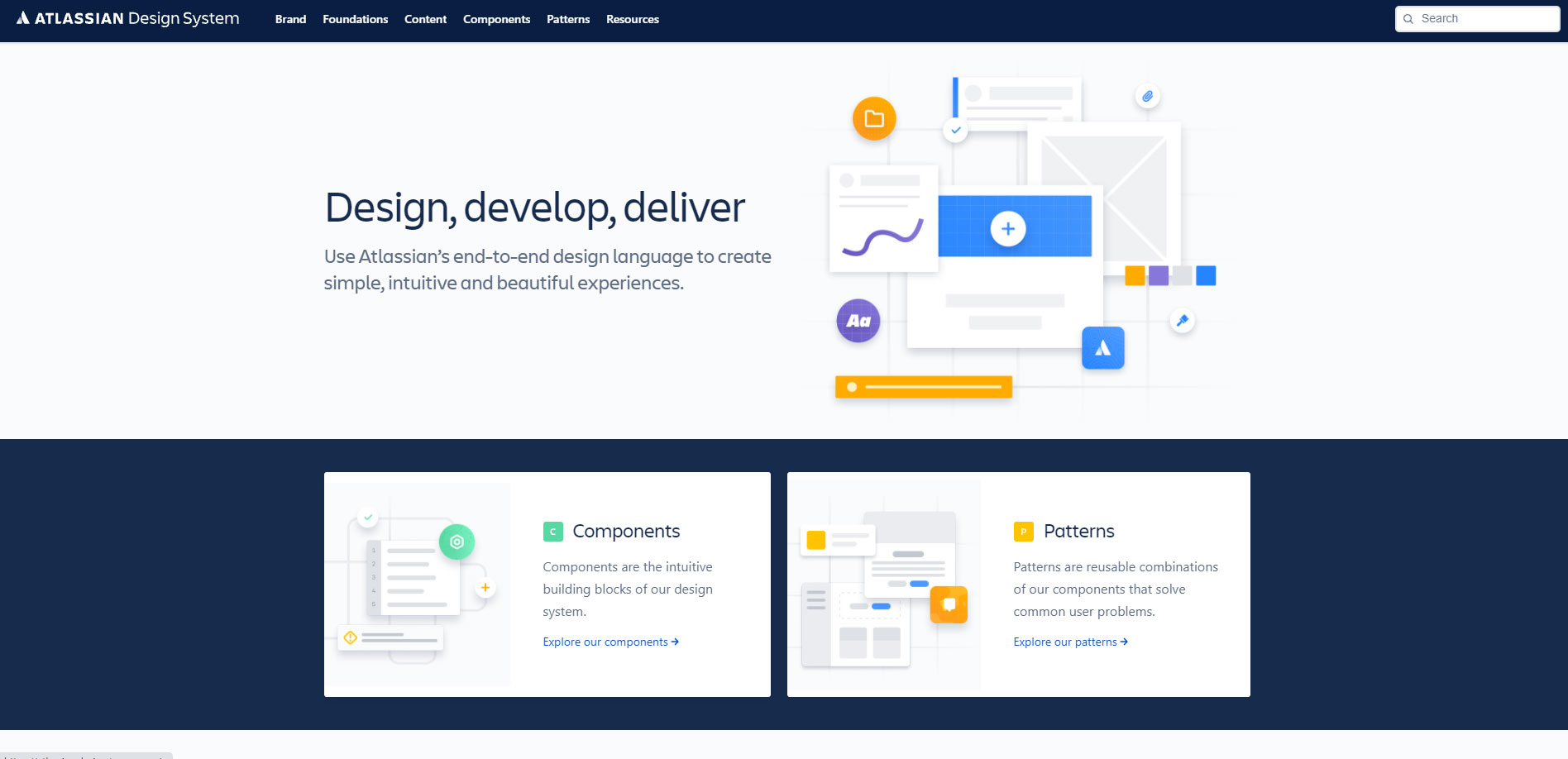Click the yellow P Patterns badge
The width and height of the screenshot is (1568, 759).
pos(1024,532)
